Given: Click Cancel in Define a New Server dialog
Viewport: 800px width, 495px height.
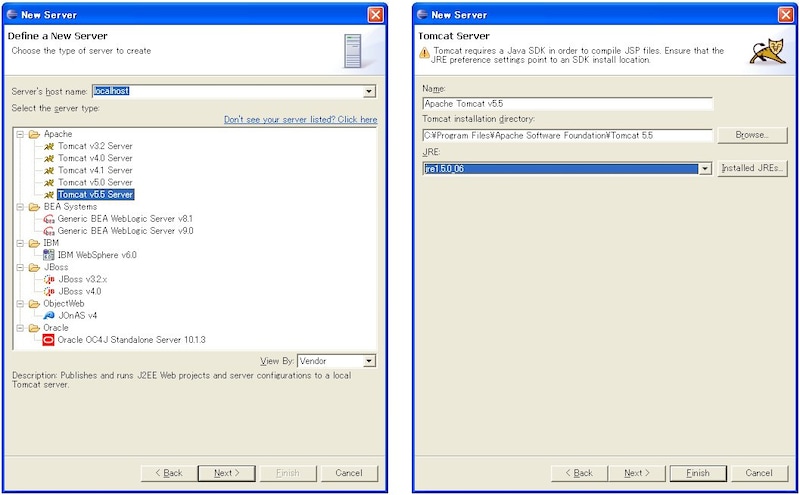Looking at the screenshot, I should click(x=349, y=473).
